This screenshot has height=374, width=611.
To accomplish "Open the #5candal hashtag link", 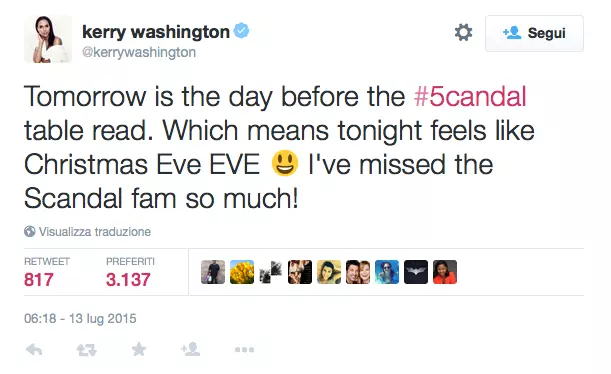I will coord(470,96).
